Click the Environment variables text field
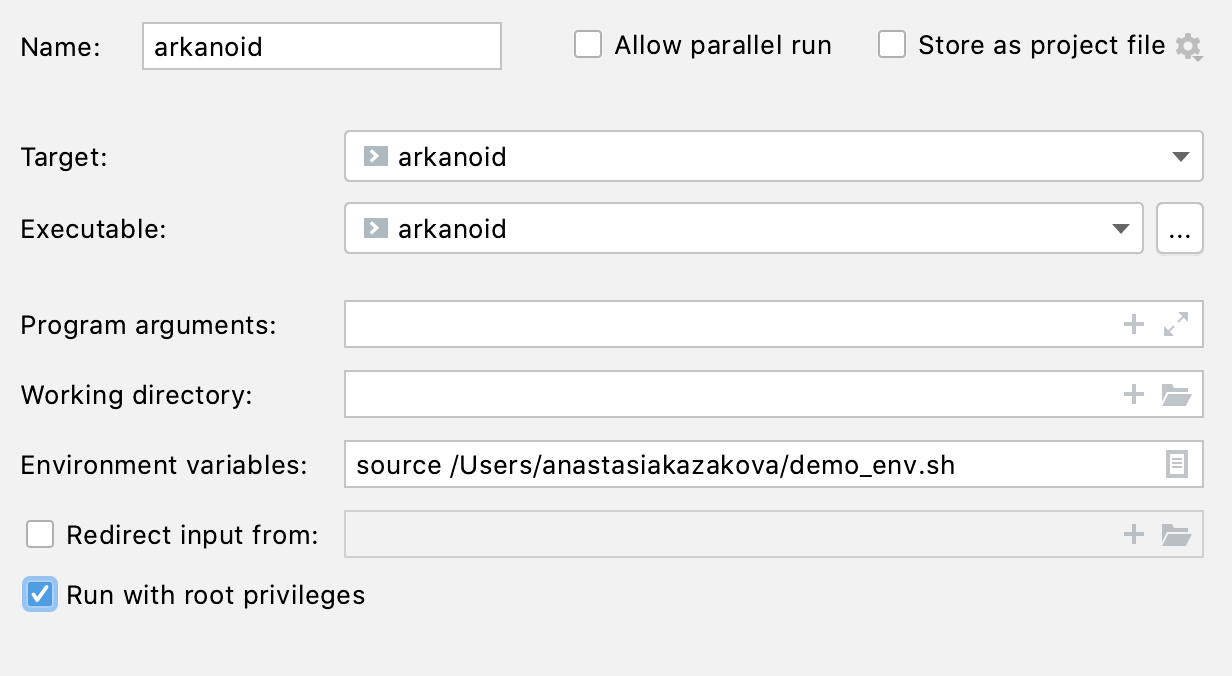The image size is (1232, 676). click(x=750, y=465)
